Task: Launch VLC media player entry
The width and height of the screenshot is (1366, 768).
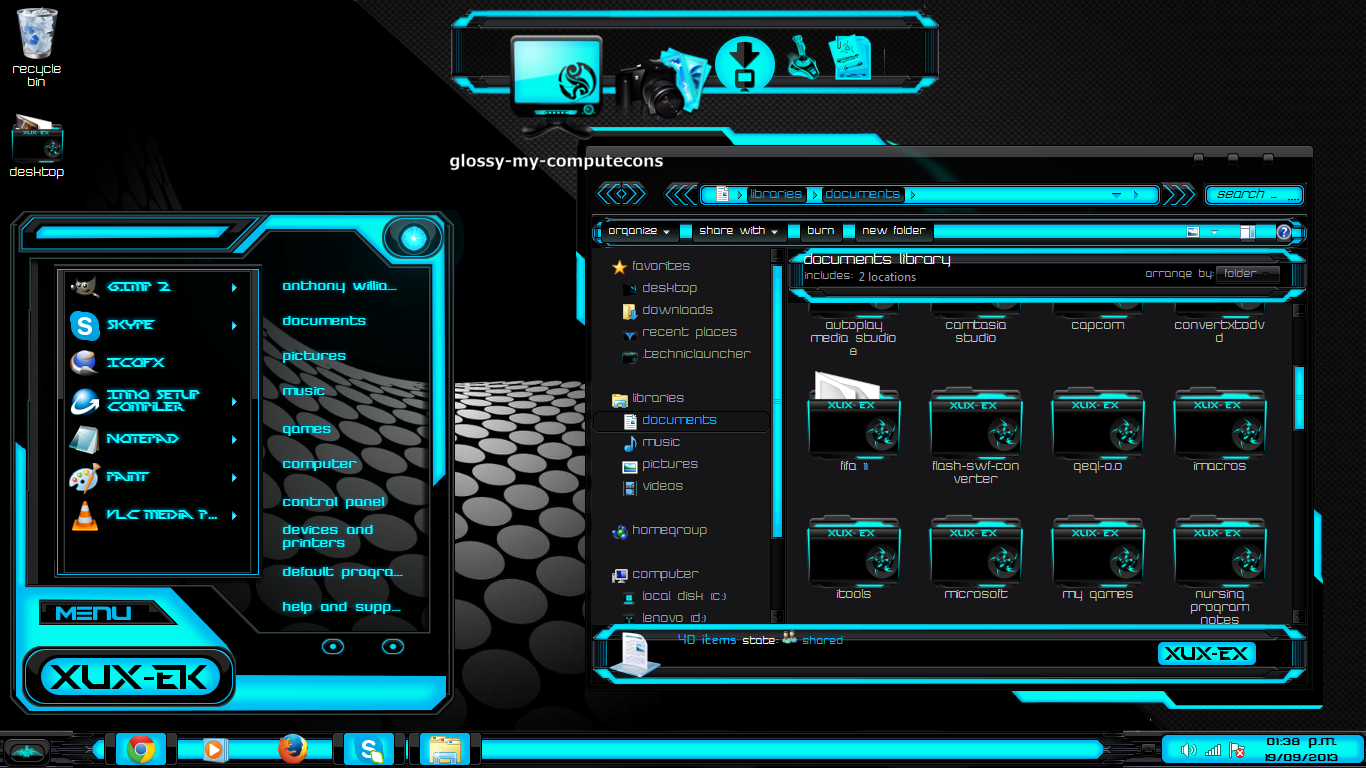Action: click(x=155, y=515)
